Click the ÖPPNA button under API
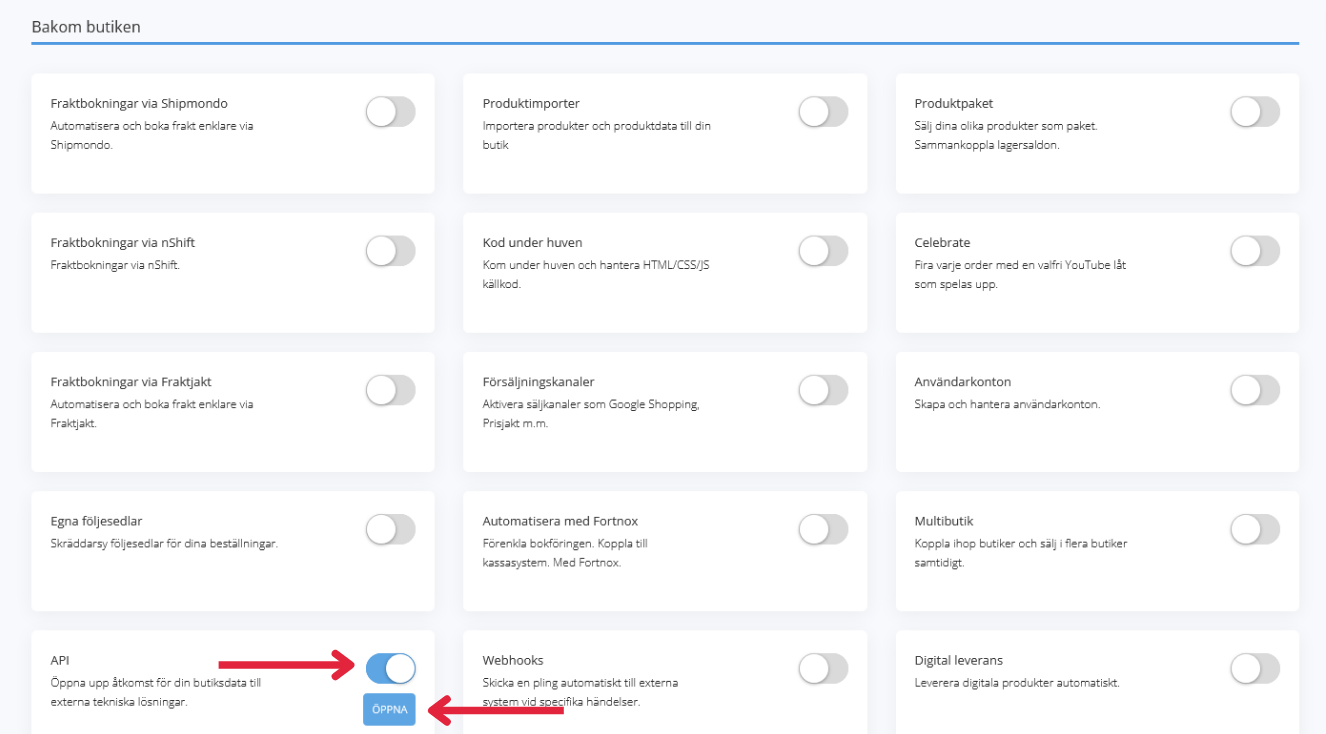 pyautogui.click(x=389, y=709)
